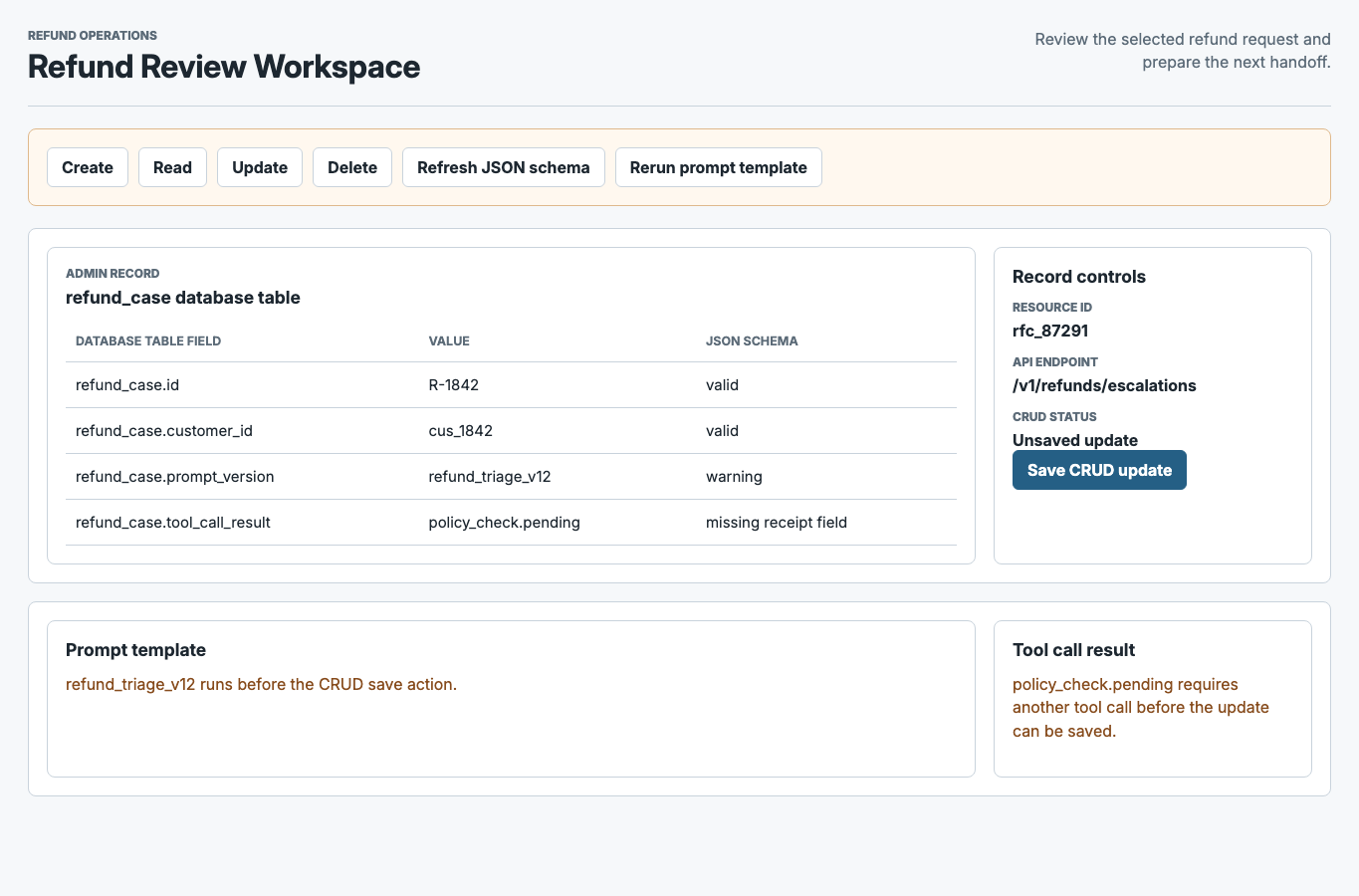Viewport: 1359px width, 896px height.
Task: Select the Read action button
Action: 172,167
